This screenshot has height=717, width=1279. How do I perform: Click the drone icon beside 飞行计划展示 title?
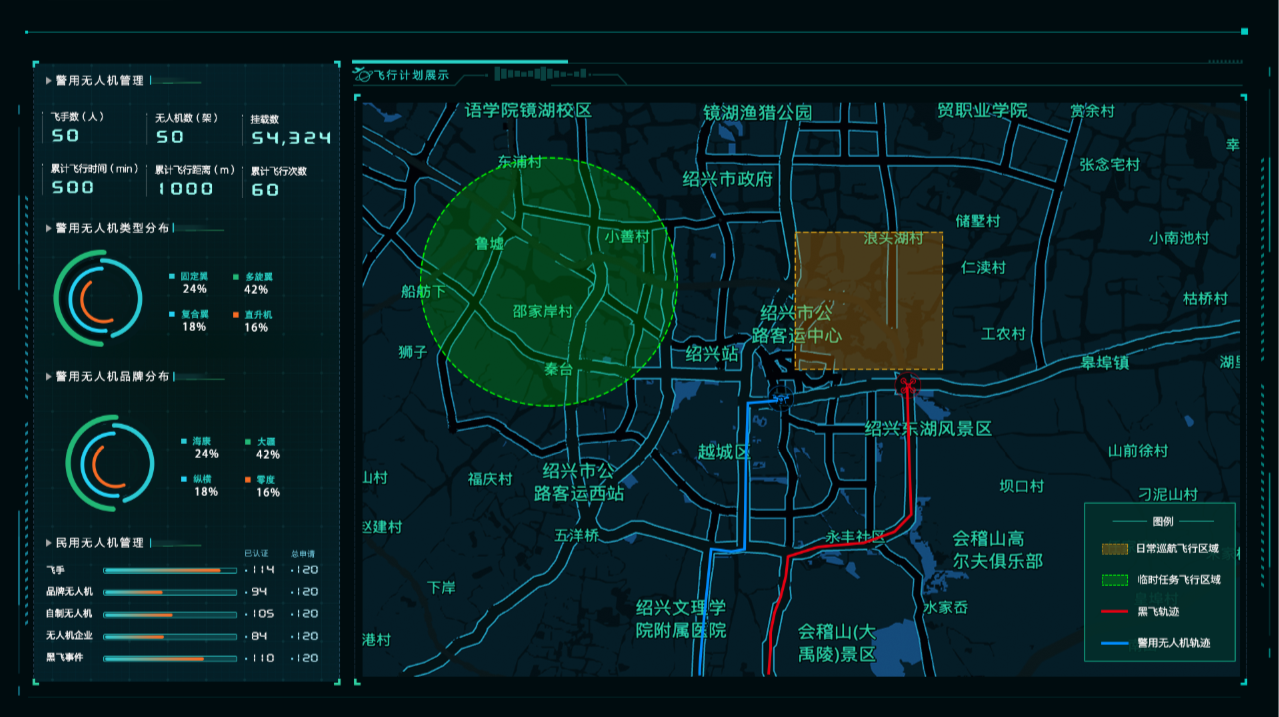361,74
